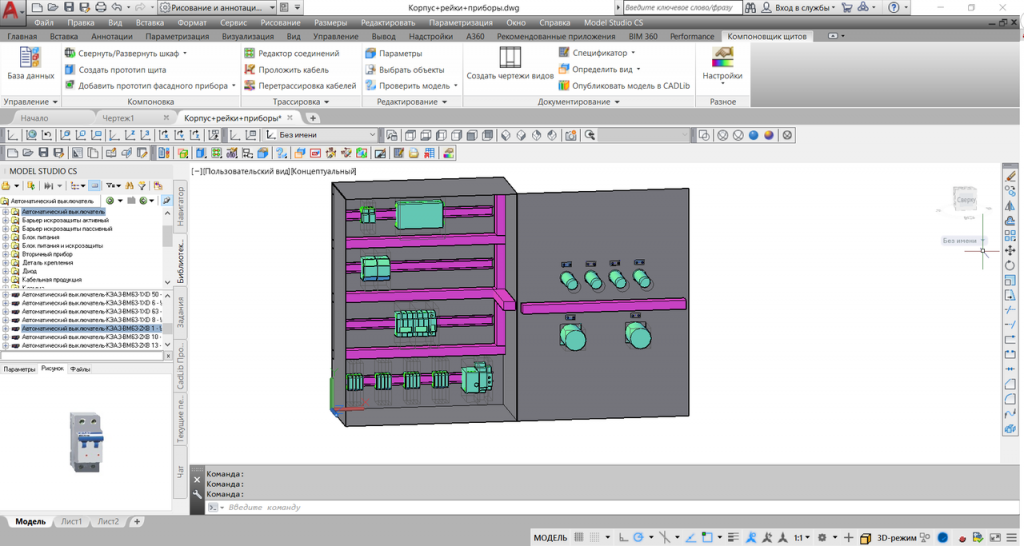
Task: Click Свернуть/Развернуть шкаф button
Action: pyautogui.click(x=125, y=53)
